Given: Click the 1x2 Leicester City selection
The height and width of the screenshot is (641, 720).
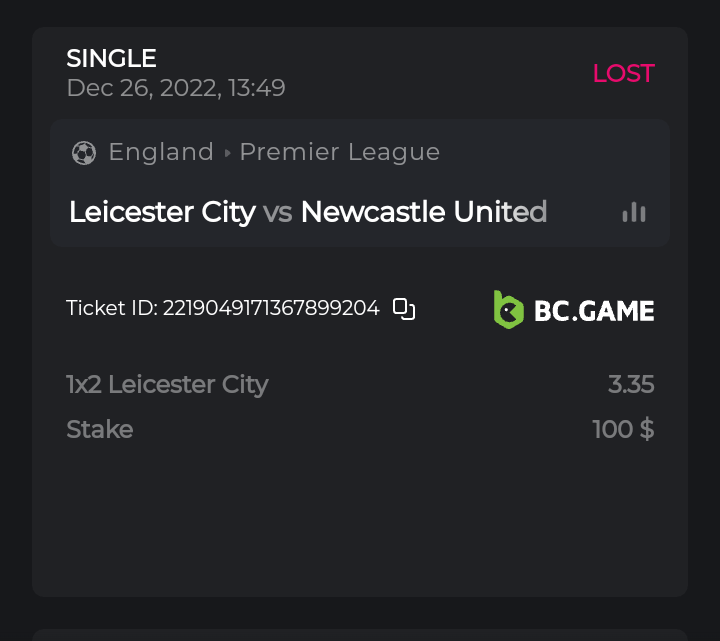Looking at the screenshot, I should tap(167, 384).
